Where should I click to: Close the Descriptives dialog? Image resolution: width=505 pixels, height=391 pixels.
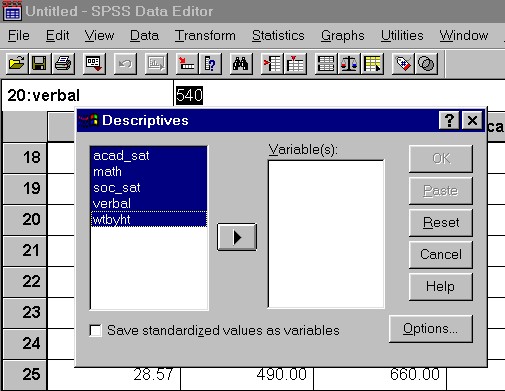472,120
